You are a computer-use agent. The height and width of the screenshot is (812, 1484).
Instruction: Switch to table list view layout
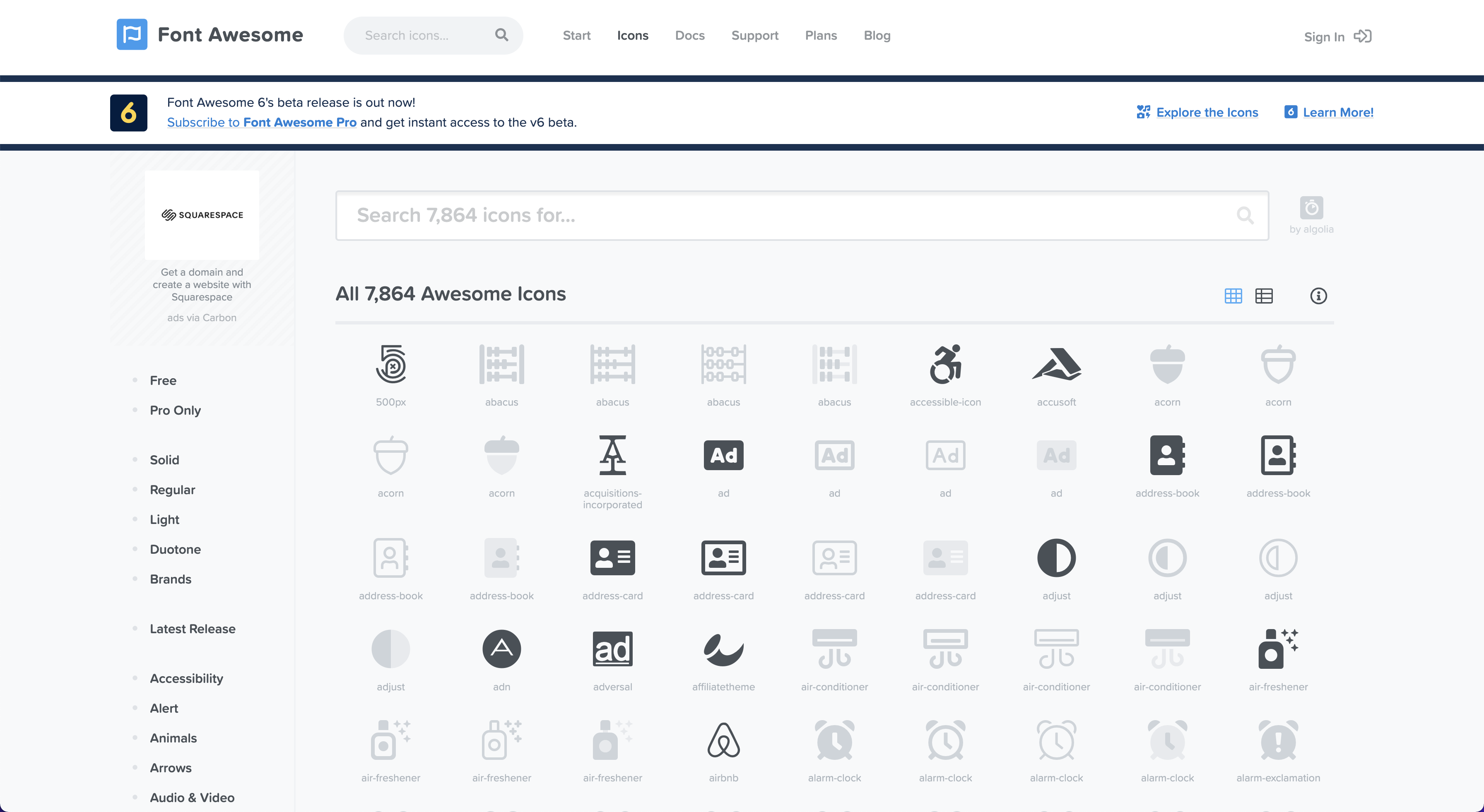(1264, 296)
